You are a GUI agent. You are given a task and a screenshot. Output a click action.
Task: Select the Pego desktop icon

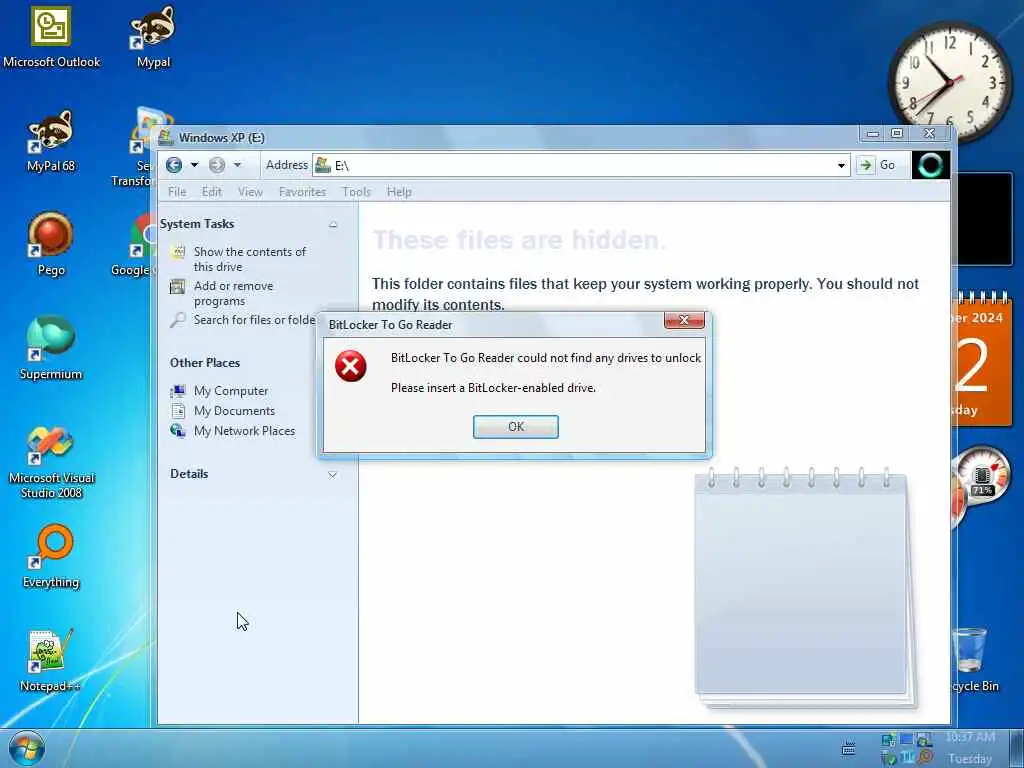51,245
